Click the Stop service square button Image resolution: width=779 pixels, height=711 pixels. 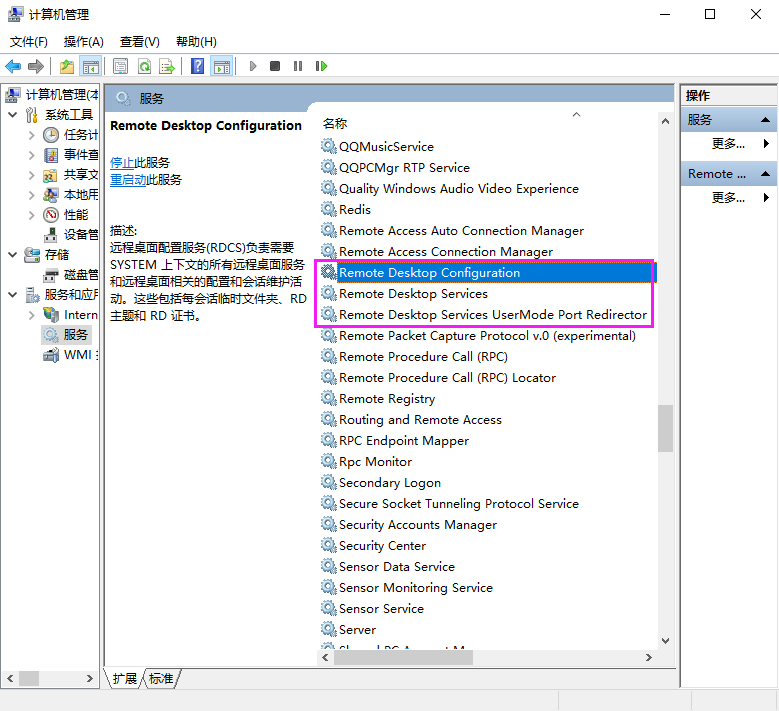tap(275, 66)
